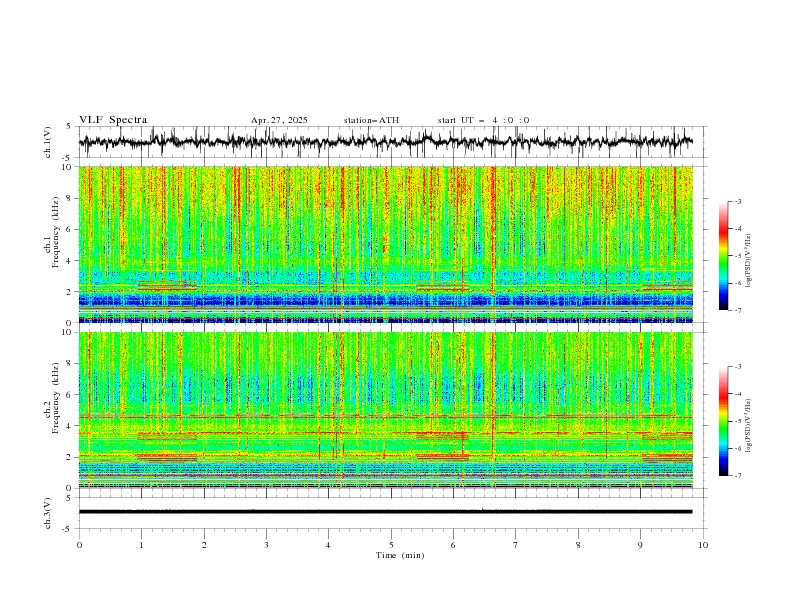Screen dimensions: 792x612
Task: Click time axis tick label "2"
Action: (204, 545)
